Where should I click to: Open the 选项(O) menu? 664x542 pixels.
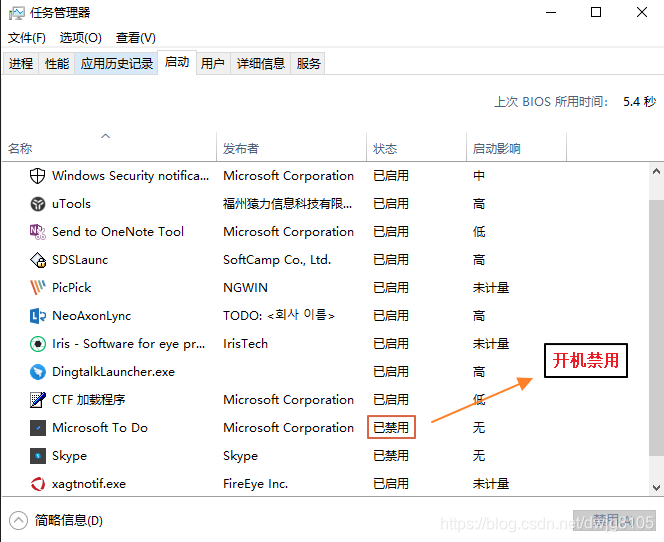[80, 38]
